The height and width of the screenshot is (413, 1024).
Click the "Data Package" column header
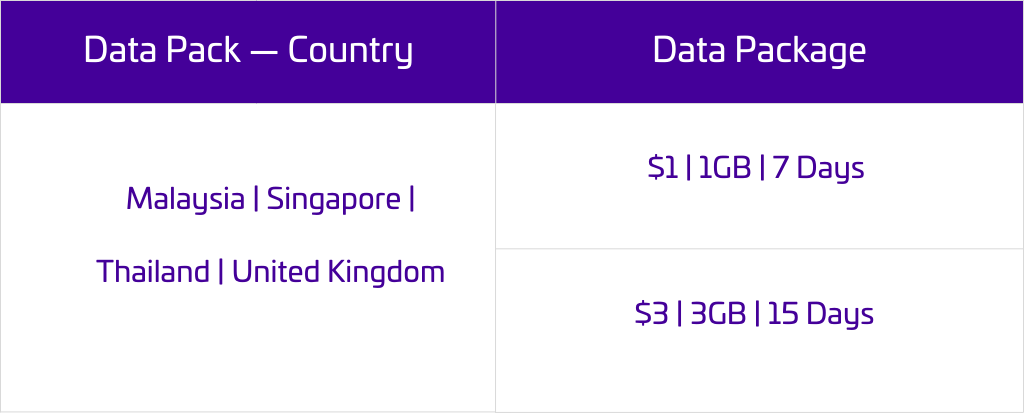[759, 51]
